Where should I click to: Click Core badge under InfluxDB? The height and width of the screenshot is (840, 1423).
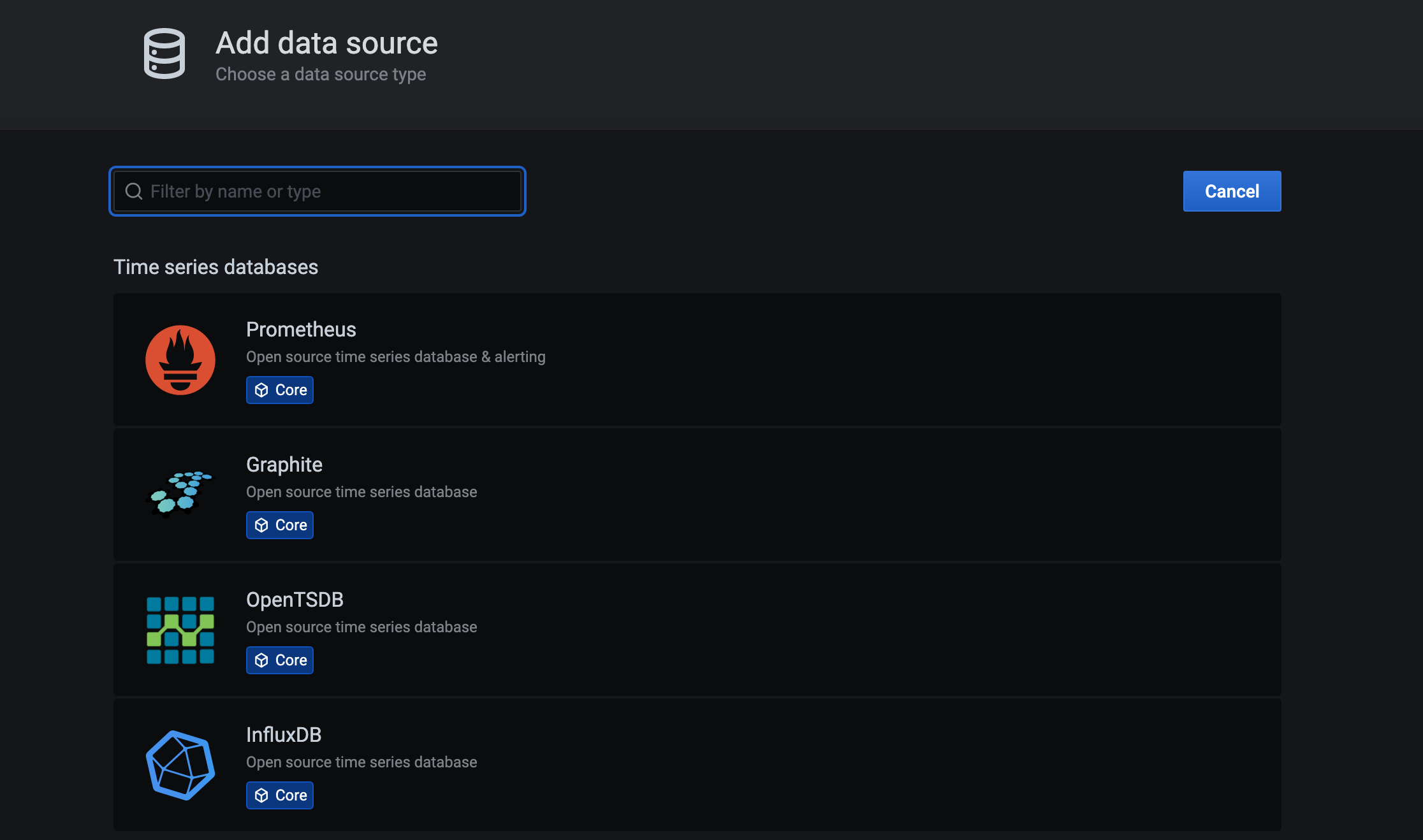click(x=280, y=795)
